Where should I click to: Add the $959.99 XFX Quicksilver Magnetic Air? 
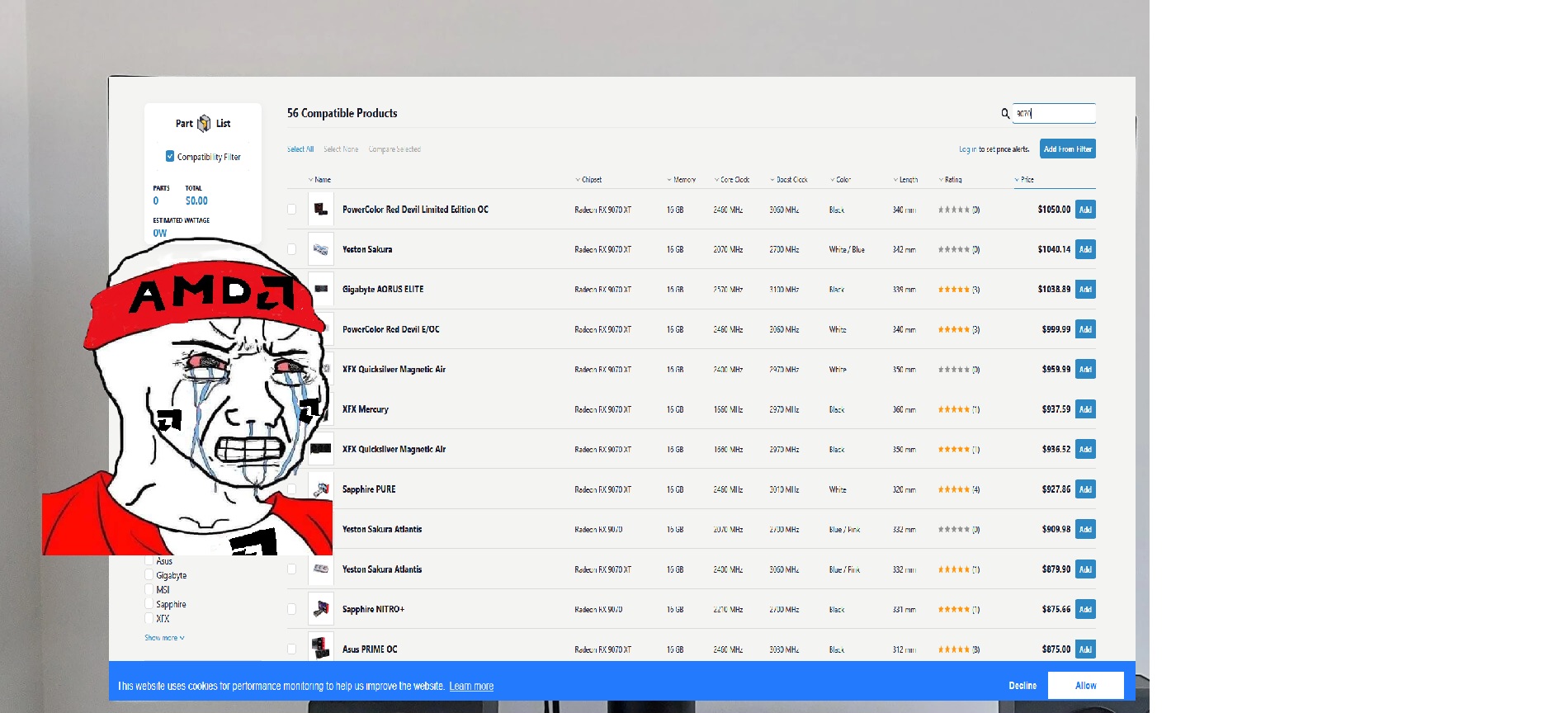1085,370
